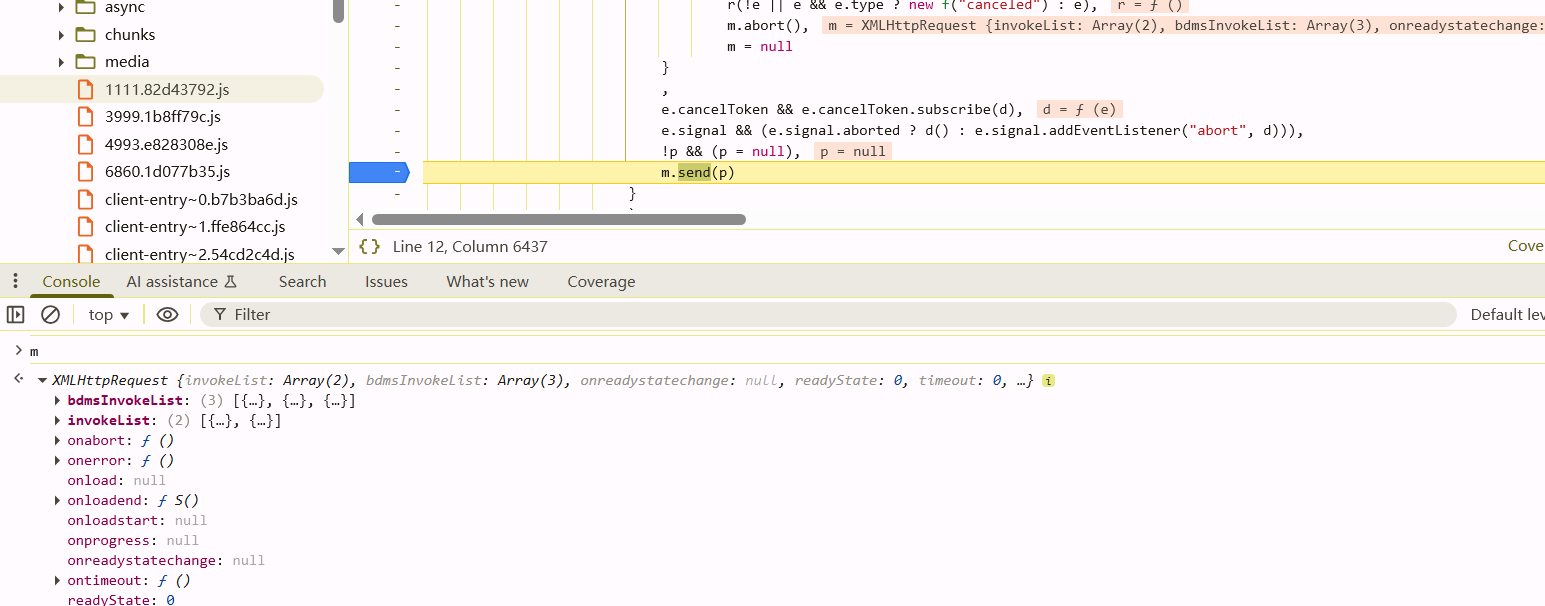
Task: Toggle the console sidebar
Action: click(15, 314)
